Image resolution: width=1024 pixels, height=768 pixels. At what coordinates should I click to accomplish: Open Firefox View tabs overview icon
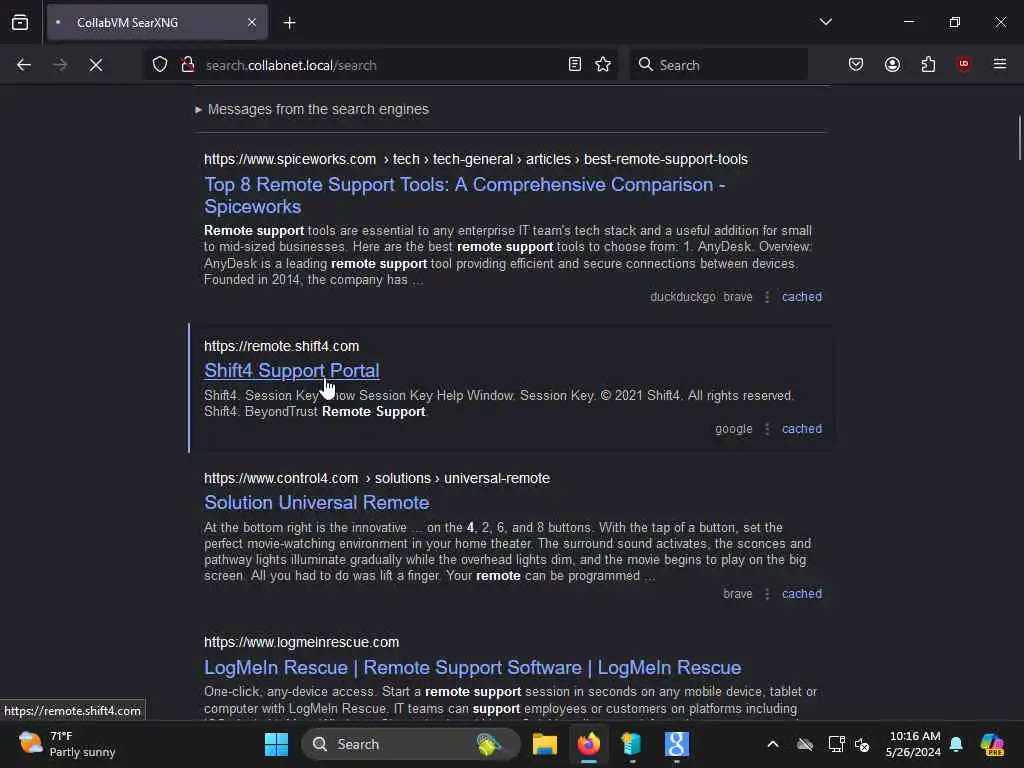(x=20, y=22)
